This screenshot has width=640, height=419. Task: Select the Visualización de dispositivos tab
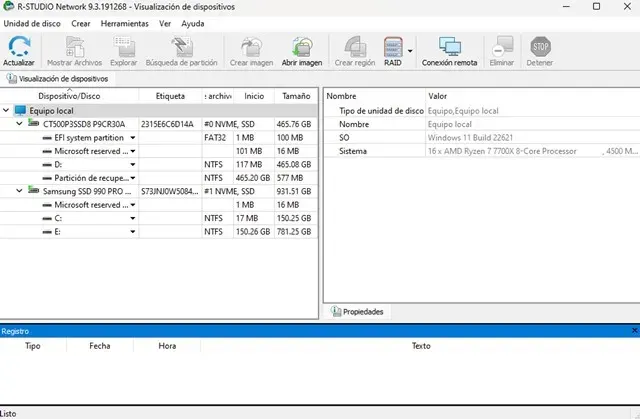[x=58, y=79]
